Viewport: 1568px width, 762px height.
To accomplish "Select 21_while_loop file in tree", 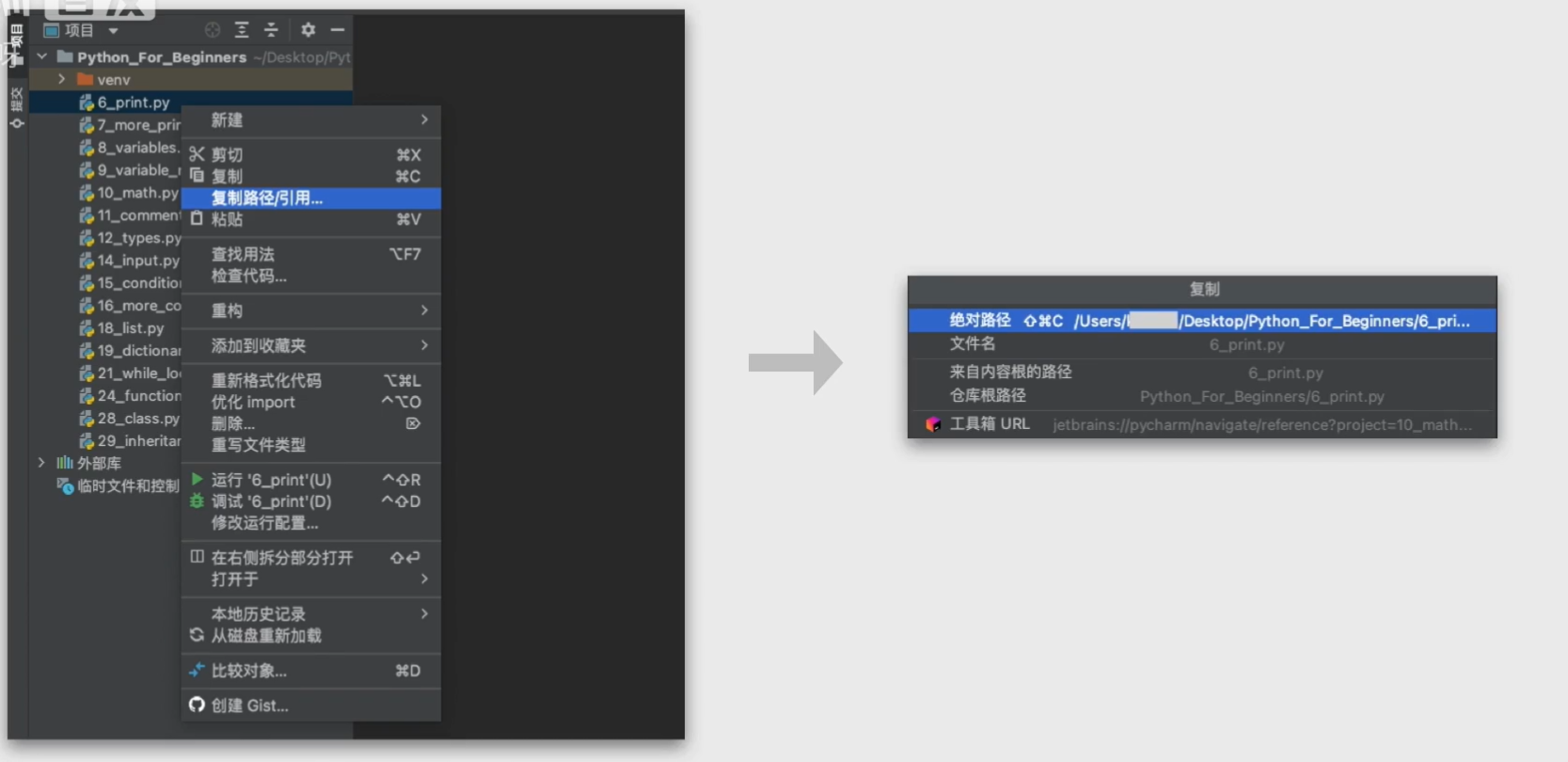I will point(130,373).
